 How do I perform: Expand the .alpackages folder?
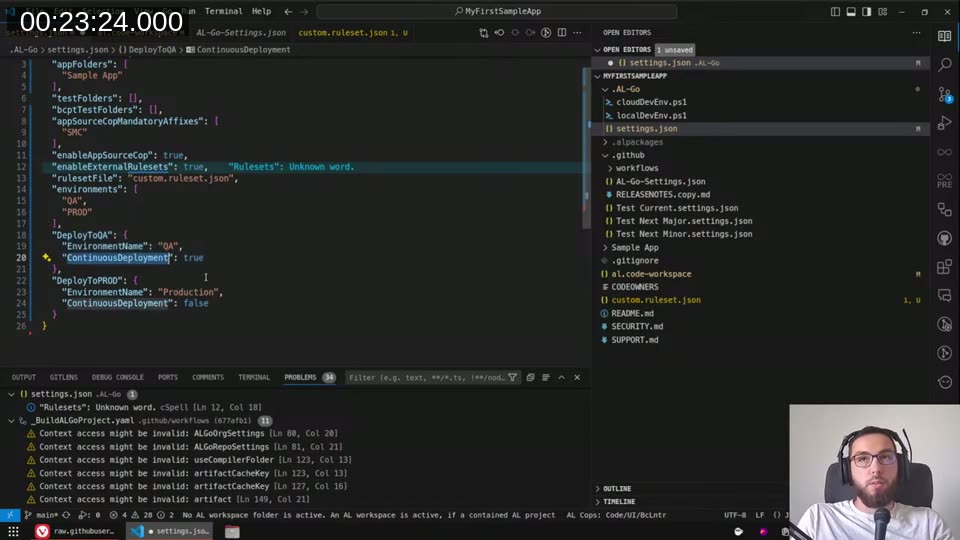click(606, 142)
